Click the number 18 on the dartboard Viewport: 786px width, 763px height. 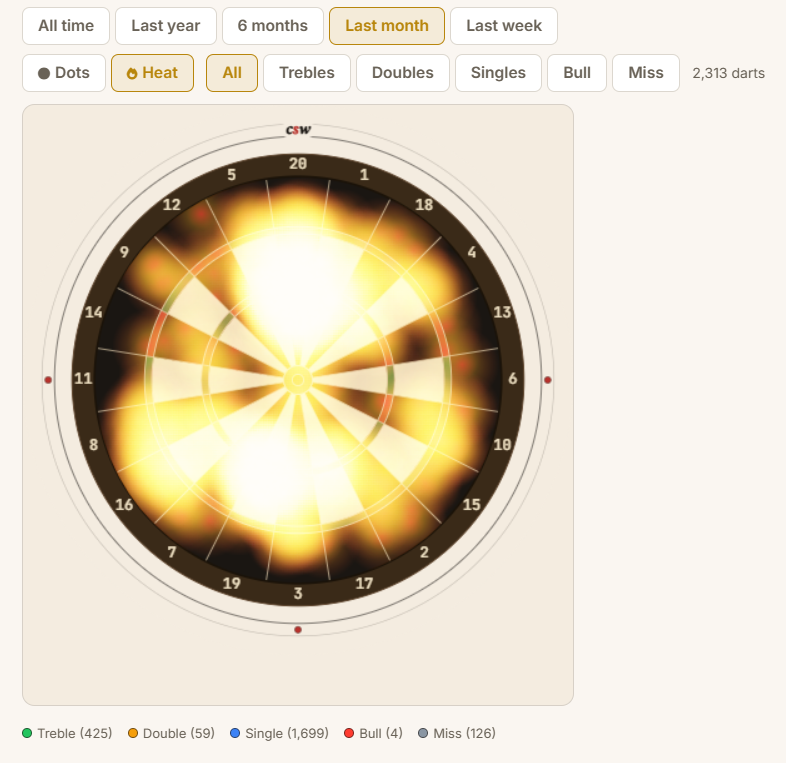pyautogui.click(x=424, y=205)
